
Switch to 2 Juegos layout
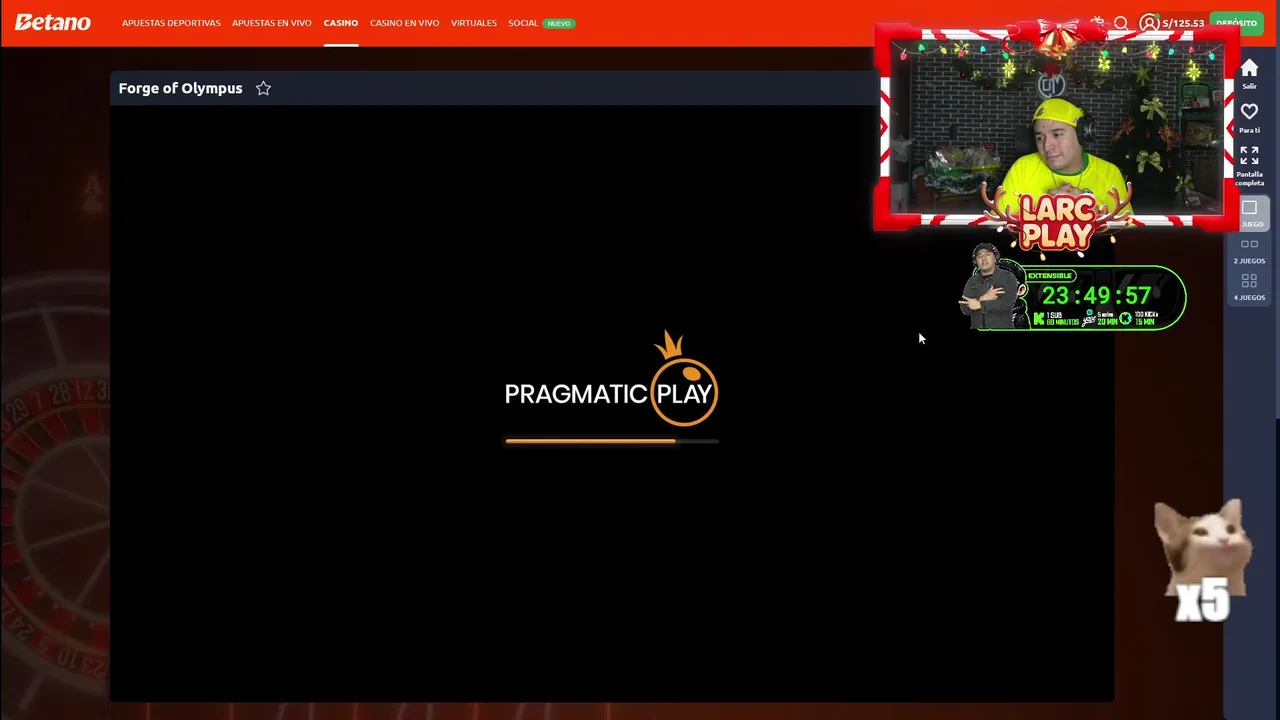[1249, 250]
